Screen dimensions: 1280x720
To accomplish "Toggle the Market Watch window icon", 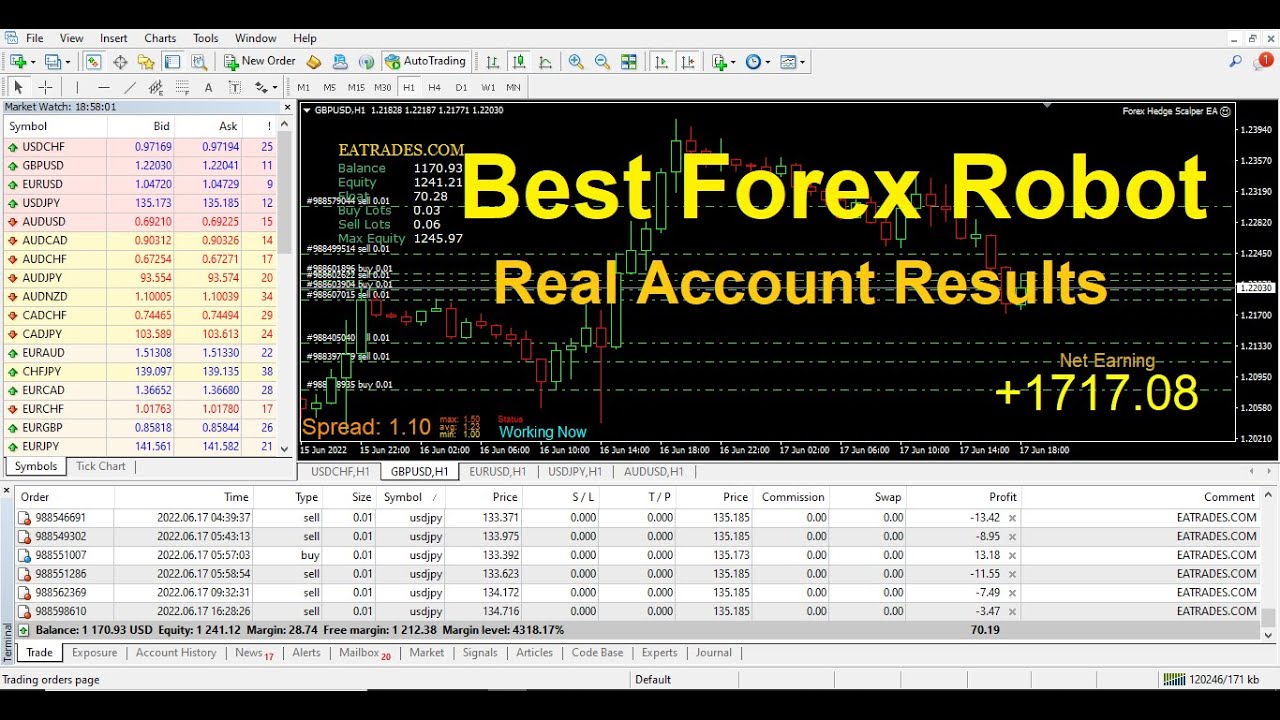I will (x=93, y=61).
